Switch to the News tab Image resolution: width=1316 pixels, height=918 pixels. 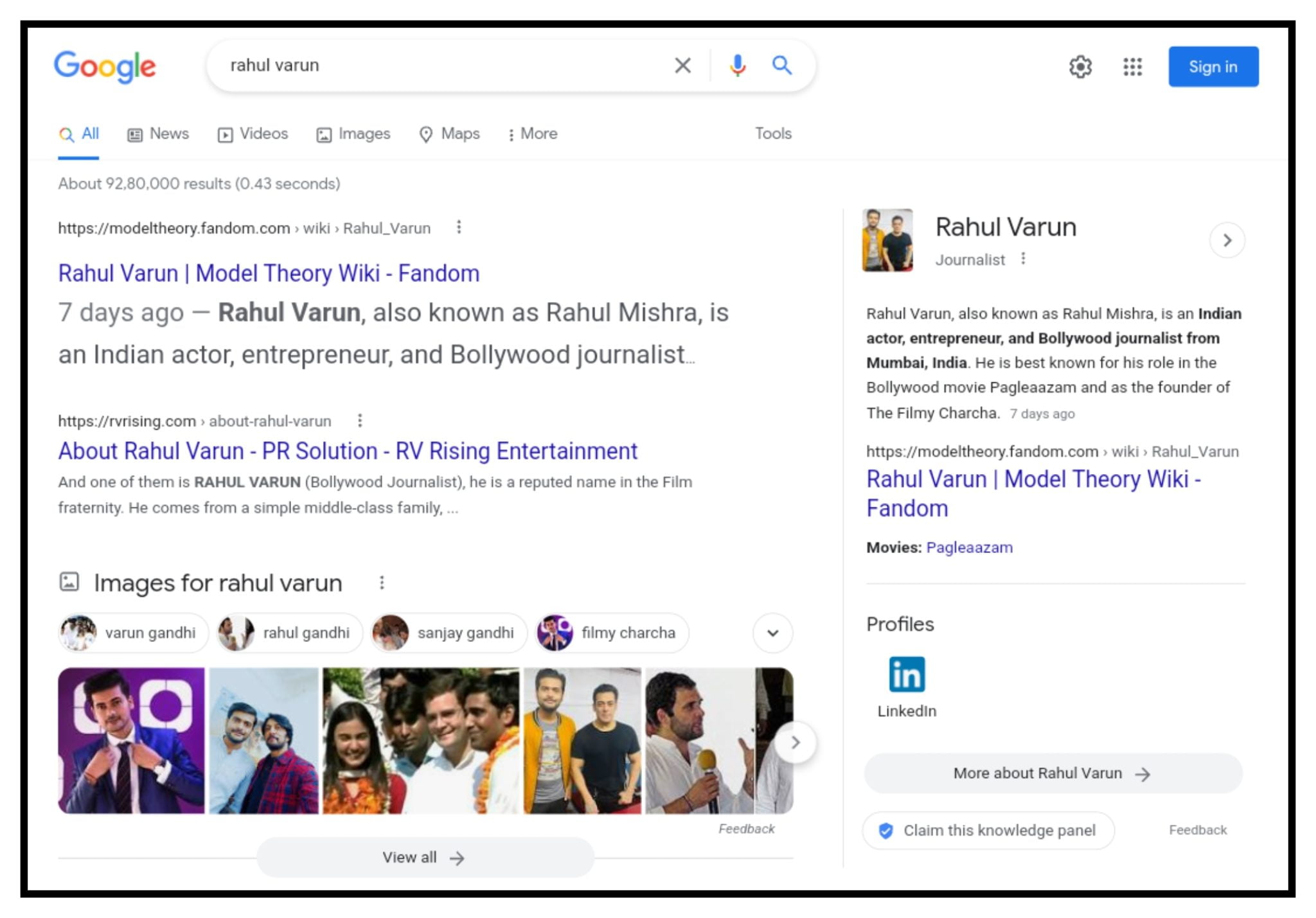[158, 134]
